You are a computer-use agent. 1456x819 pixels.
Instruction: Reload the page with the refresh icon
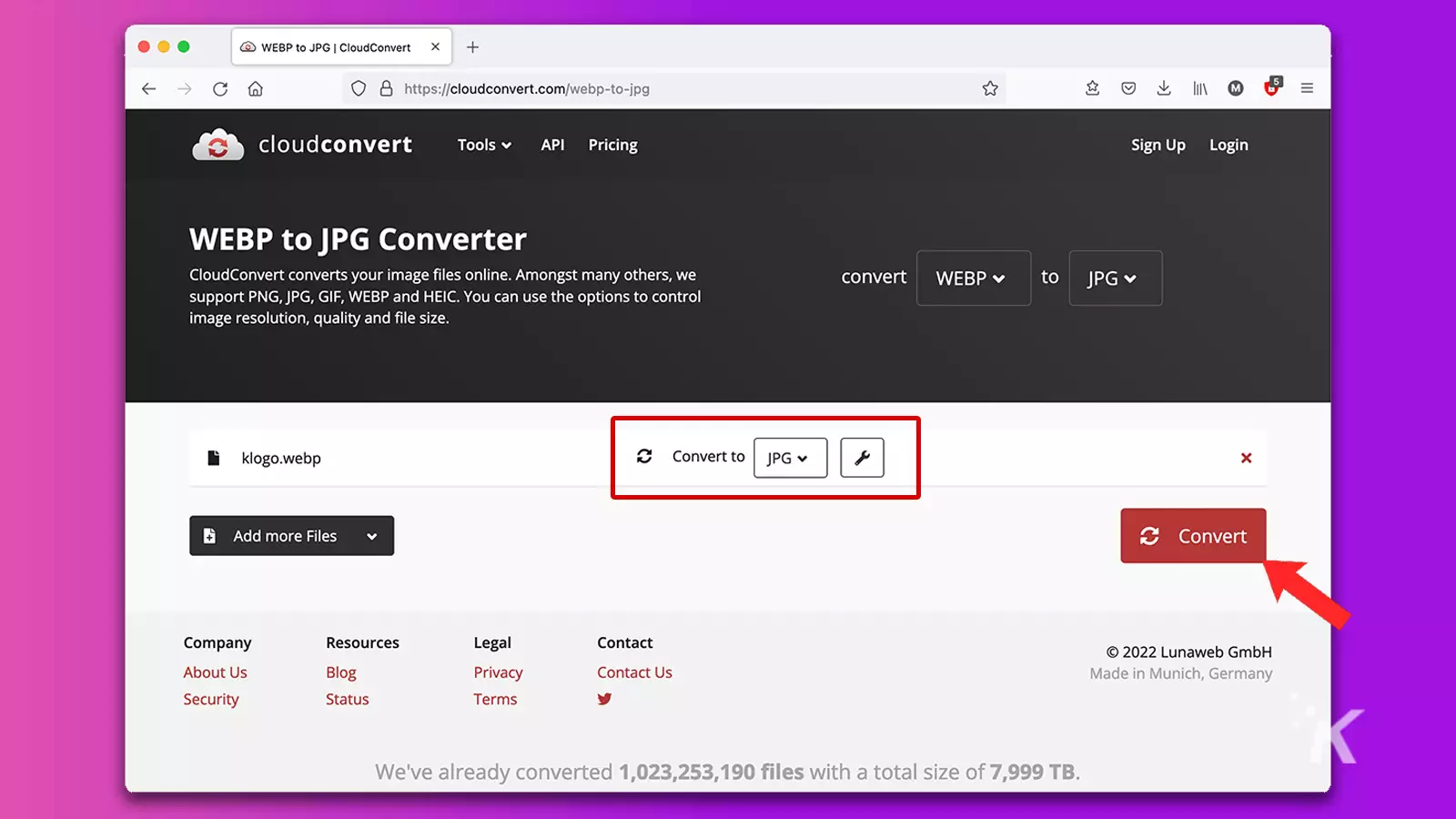tap(220, 88)
